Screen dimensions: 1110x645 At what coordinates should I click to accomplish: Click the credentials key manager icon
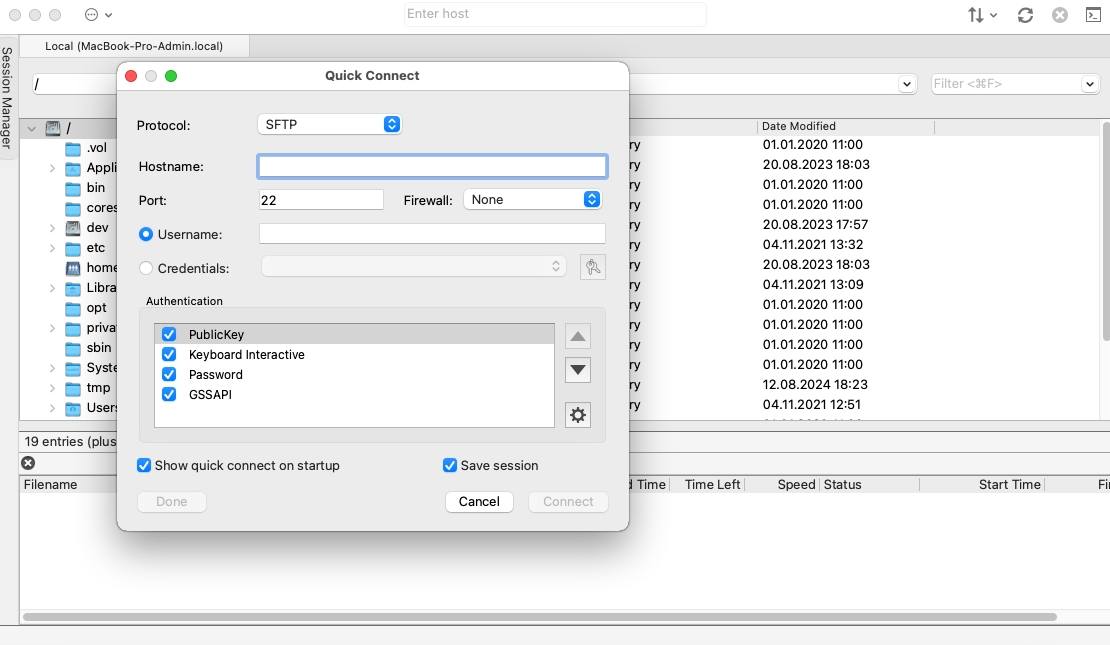pos(593,267)
